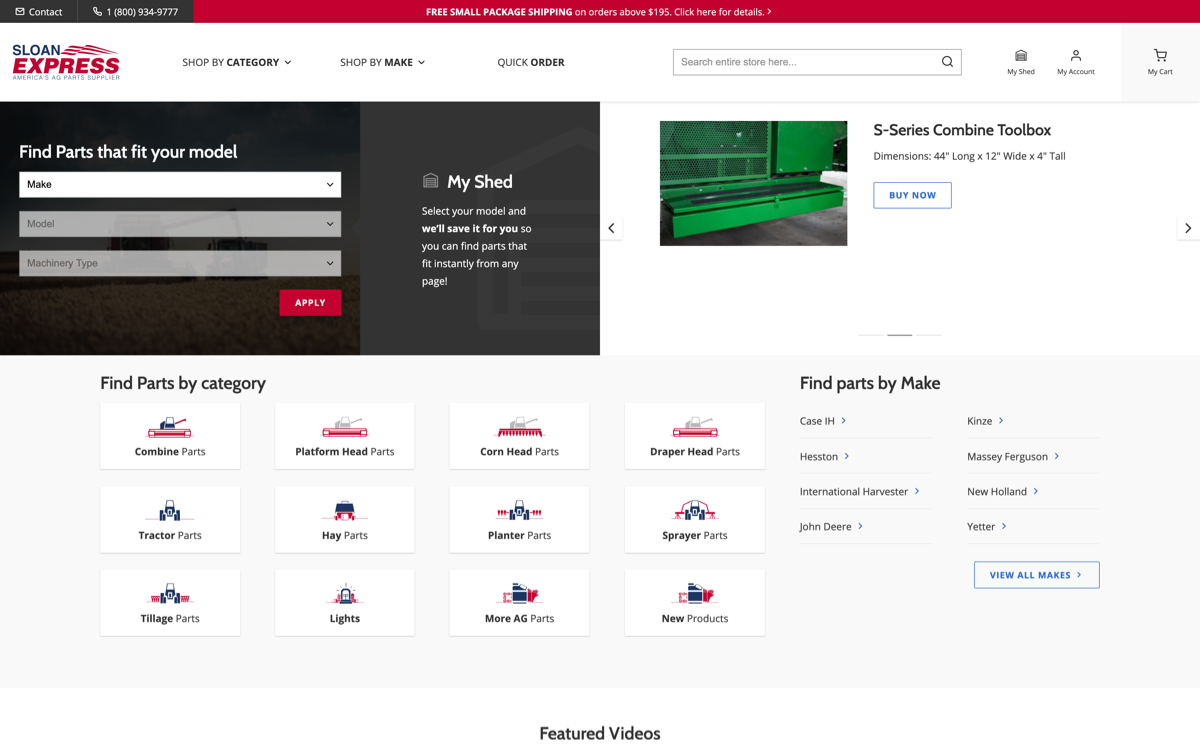Image resolution: width=1200 pixels, height=748 pixels.
Task: Open More AG Parts category
Action: (x=519, y=603)
